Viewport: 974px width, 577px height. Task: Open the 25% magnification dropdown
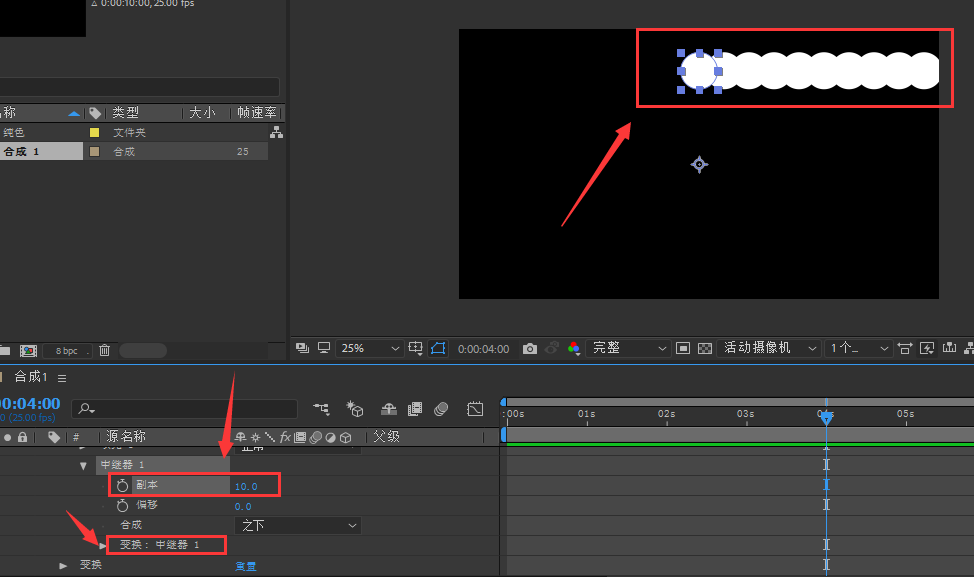(x=369, y=348)
